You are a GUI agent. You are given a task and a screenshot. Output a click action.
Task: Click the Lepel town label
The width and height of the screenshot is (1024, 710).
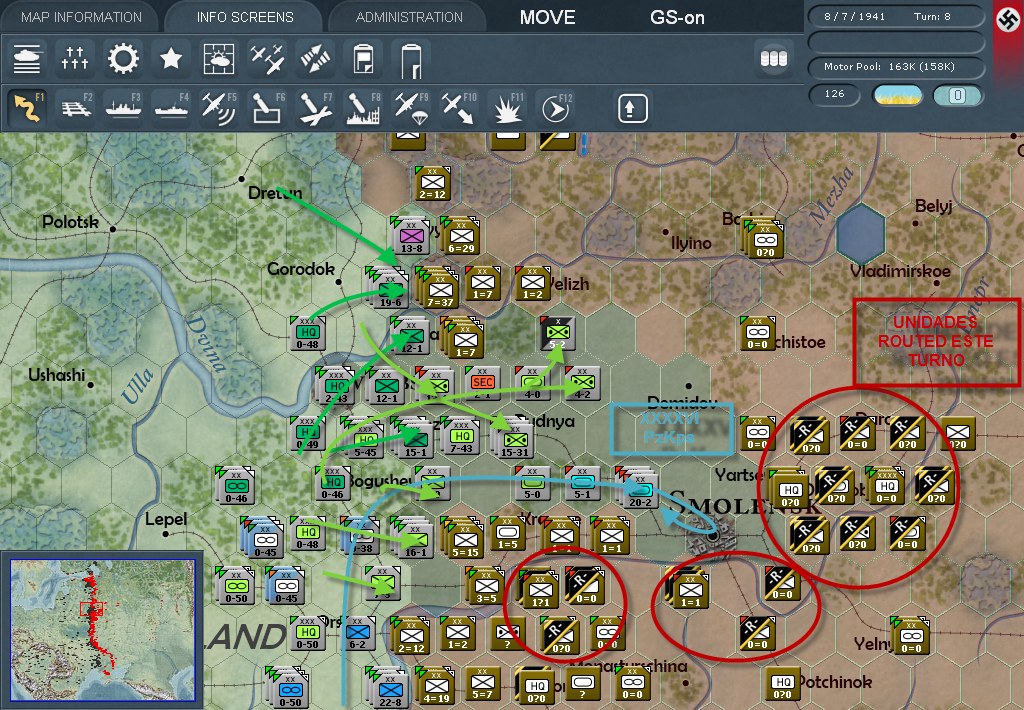pyautogui.click(x=166, y=519)
